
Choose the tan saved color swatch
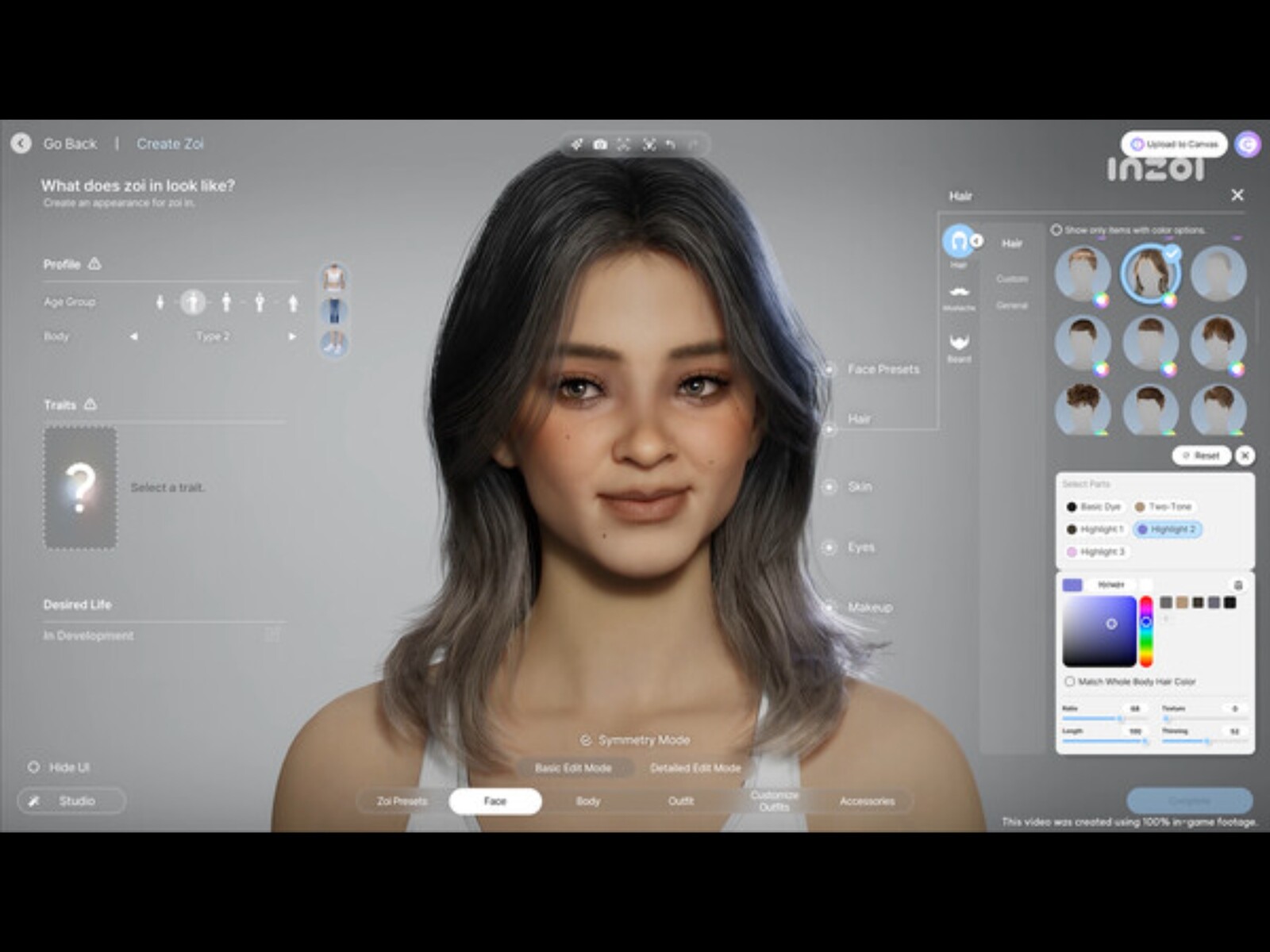click(x=1182, y=603)
